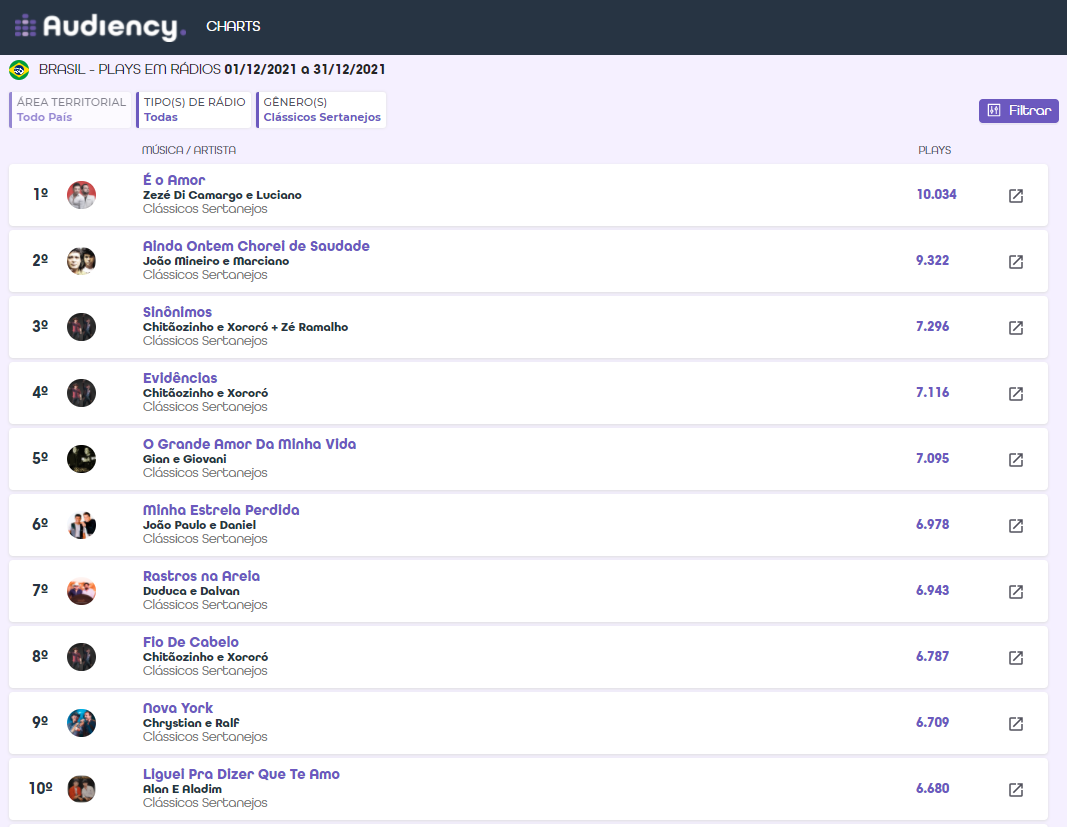Open external link icon for Rastros na Areia
The width and height of the screenshot is (1067, 827).
1015,592
